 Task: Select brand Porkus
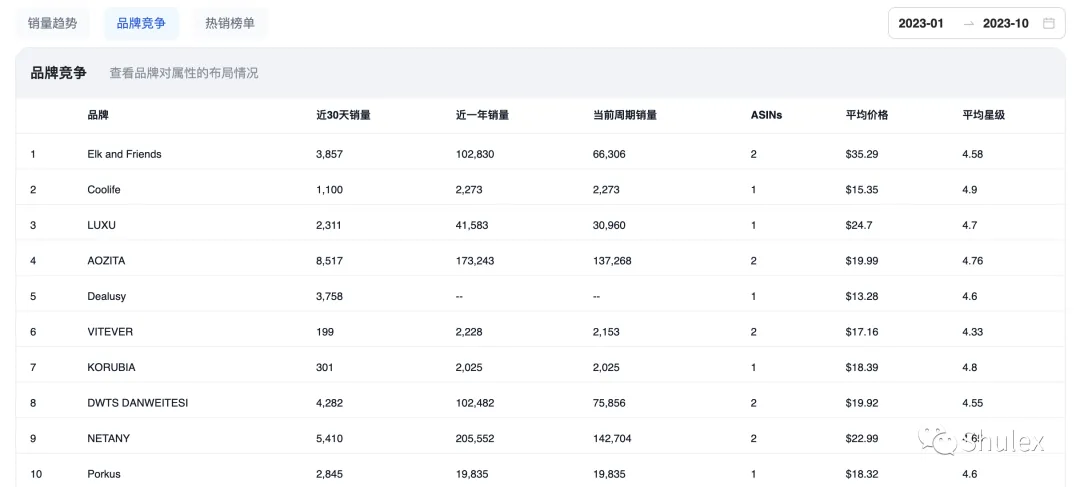point(104,475)
